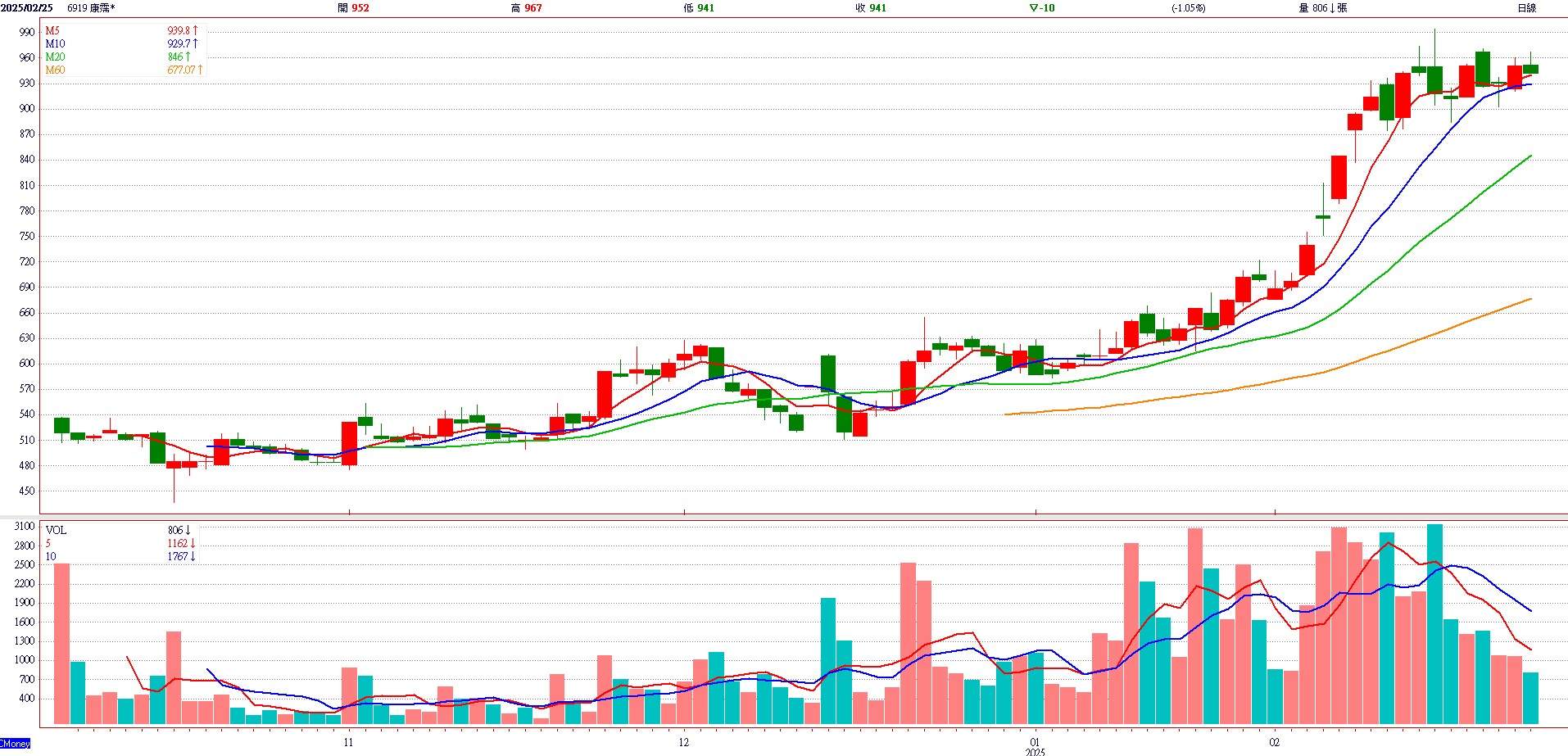Click the 1000 volume axis label
Viewport: 1568px width, 756px height.
pyautogui.click(x=25, y=659)
